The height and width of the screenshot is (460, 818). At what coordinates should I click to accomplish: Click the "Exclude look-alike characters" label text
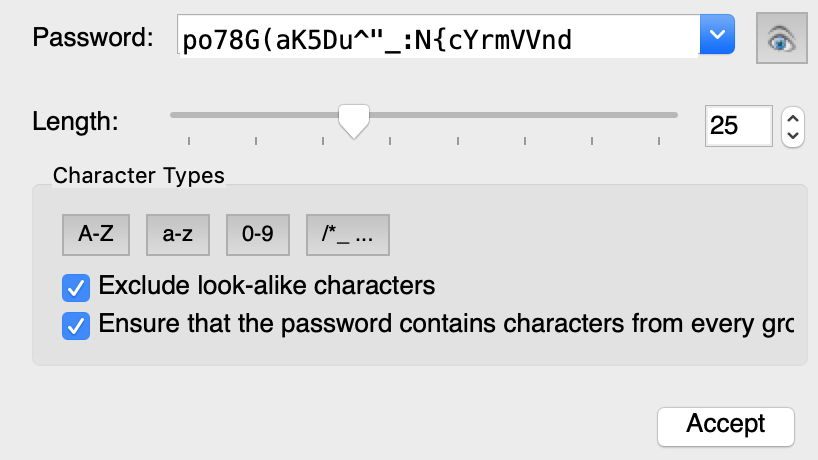pos(266,287)
